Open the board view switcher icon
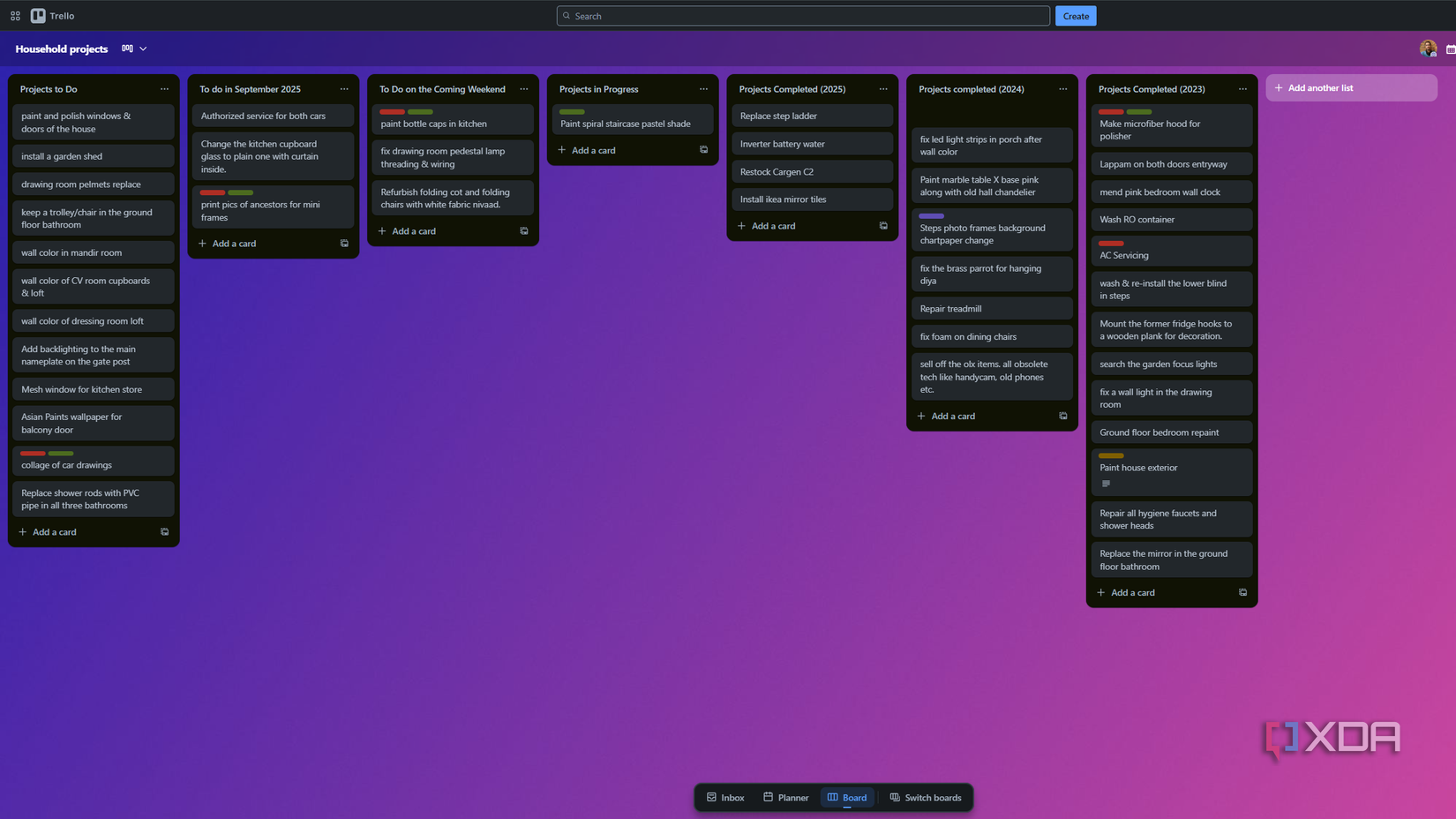Image resolution: width=1456 pixels, height=819 pixels. pyautogui.click(x=127, y=49)
